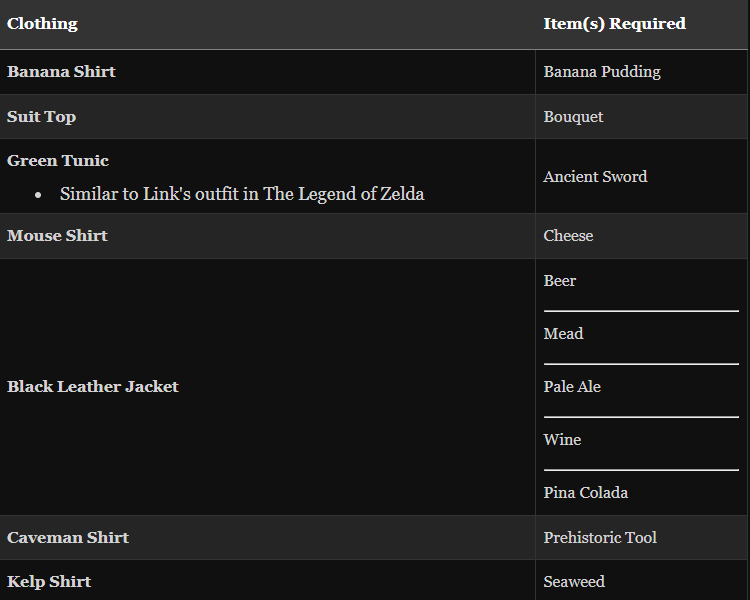Click the Pale Ale item entry
The width and height of the screenshot is (750, 600).
click(572, 387)
